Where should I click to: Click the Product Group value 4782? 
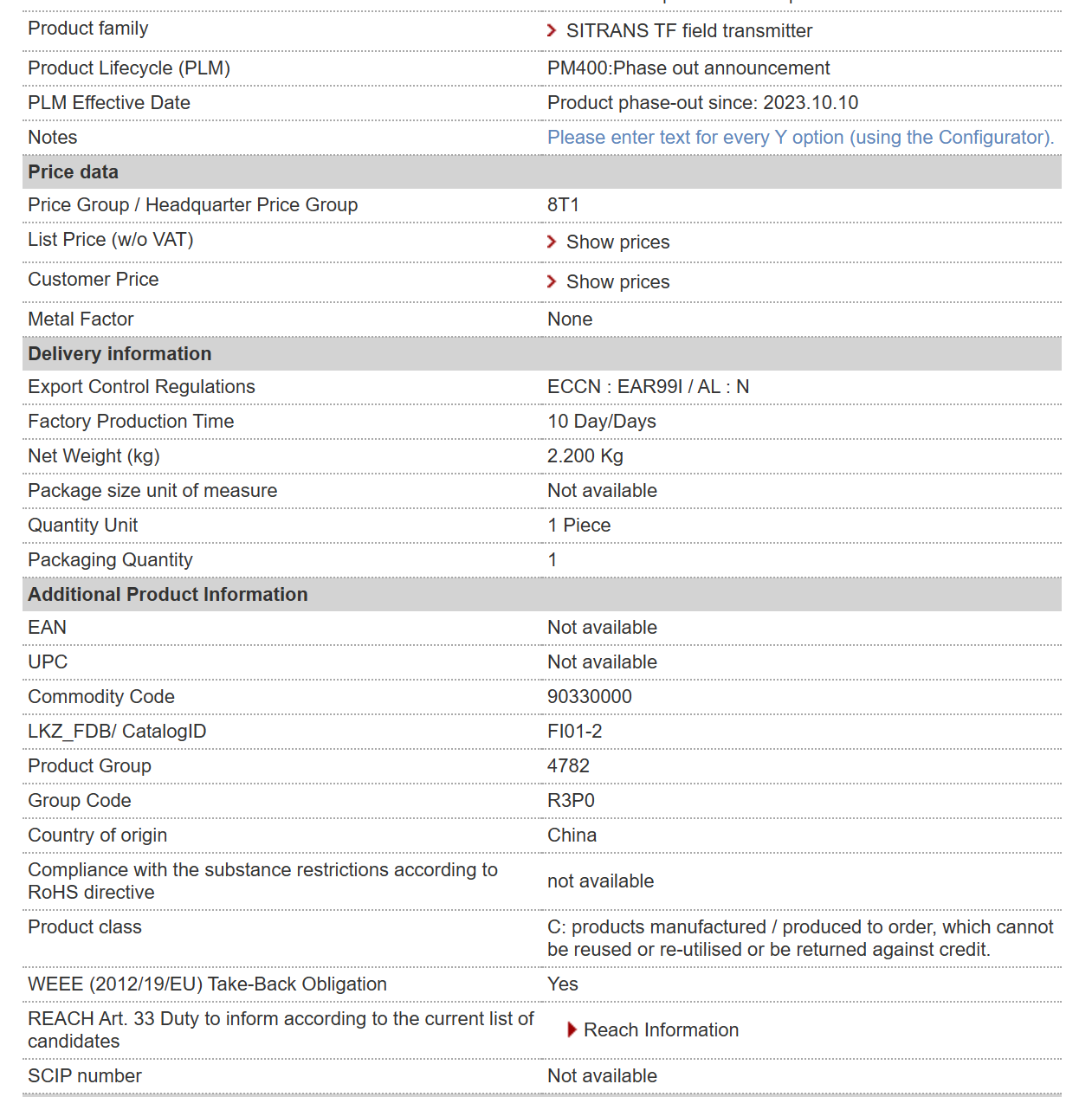(x=568, y=766)
